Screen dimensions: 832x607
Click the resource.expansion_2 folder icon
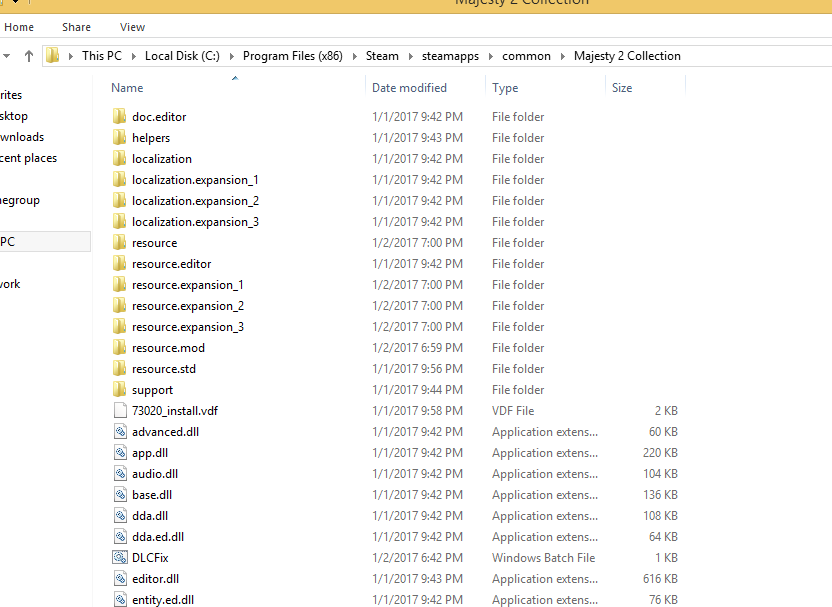coord(119,306)
